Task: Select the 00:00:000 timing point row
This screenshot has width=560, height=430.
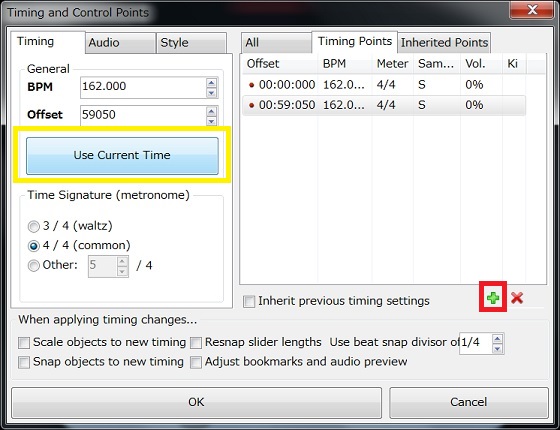Action: [x=384, y=85]
